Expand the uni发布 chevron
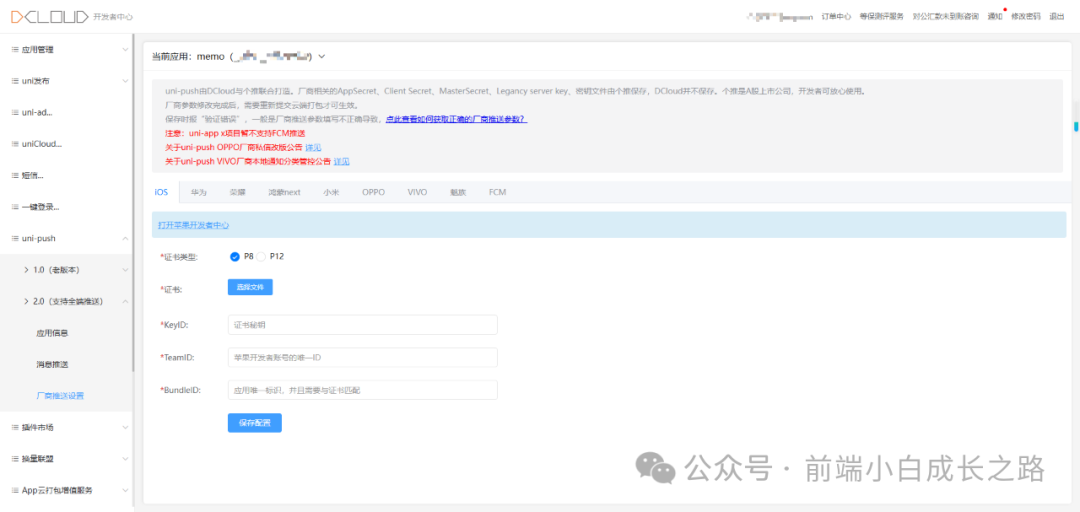Viewport: 1080px width, 512px height. (125, 81)
